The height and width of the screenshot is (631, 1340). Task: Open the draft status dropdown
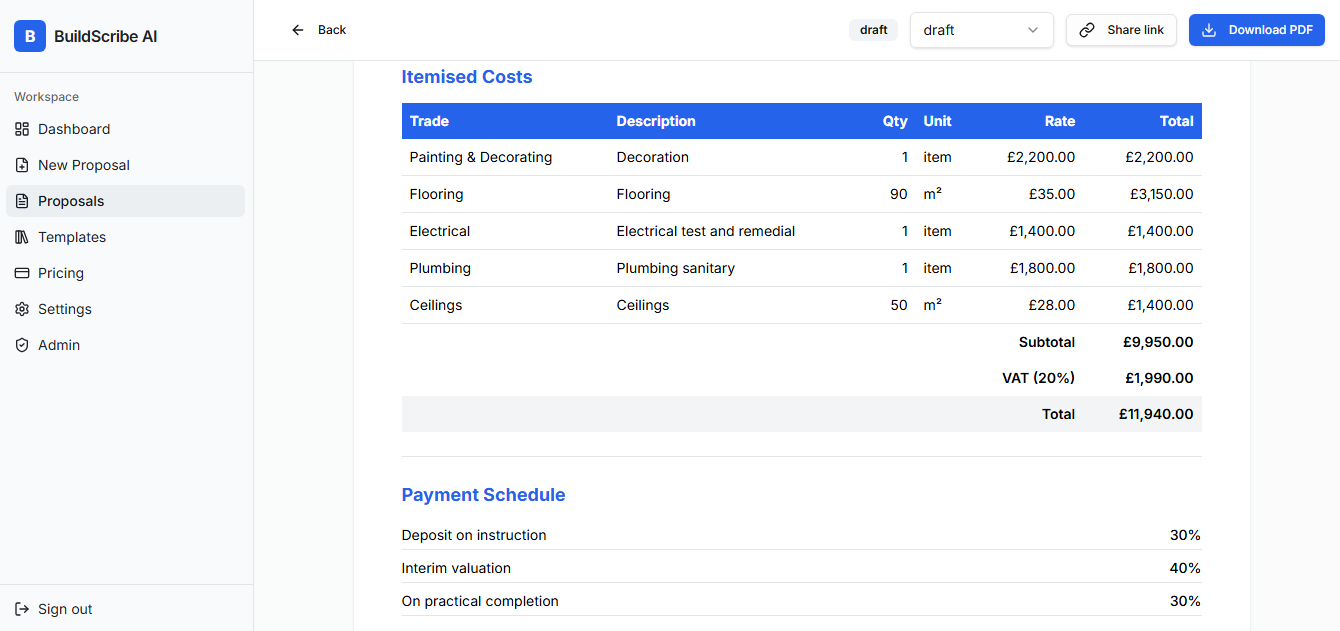tap(982, 30)
